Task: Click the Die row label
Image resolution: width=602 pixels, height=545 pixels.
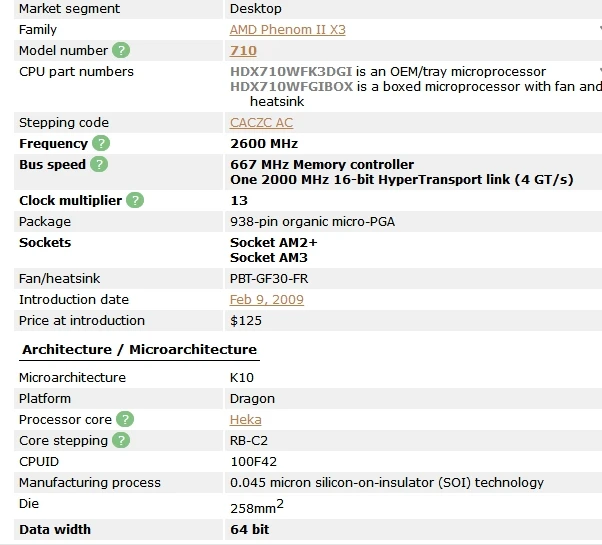Action: pos(29,504)
